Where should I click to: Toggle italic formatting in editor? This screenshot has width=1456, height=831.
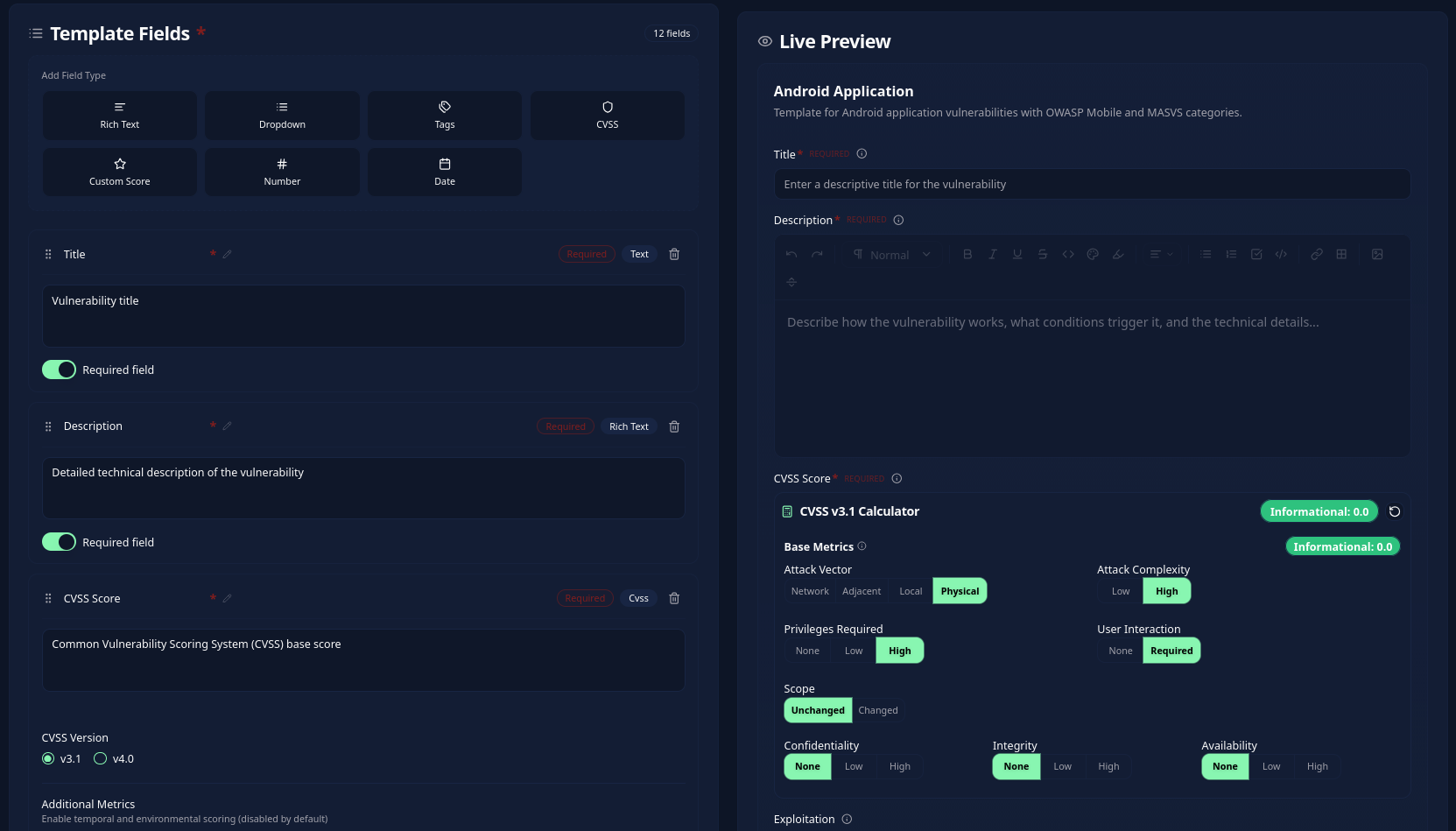(x=993, y=254)
